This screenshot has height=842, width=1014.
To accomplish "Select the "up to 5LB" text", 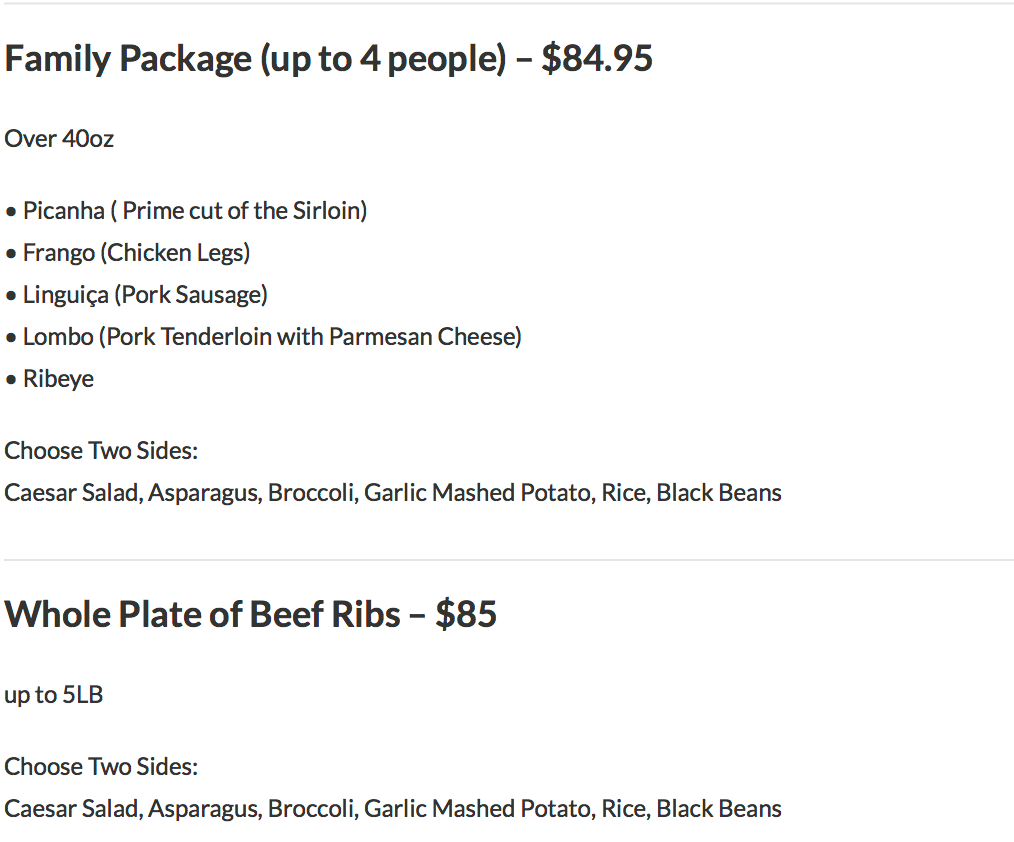I will pyautogui.click(x=54, y=695).
